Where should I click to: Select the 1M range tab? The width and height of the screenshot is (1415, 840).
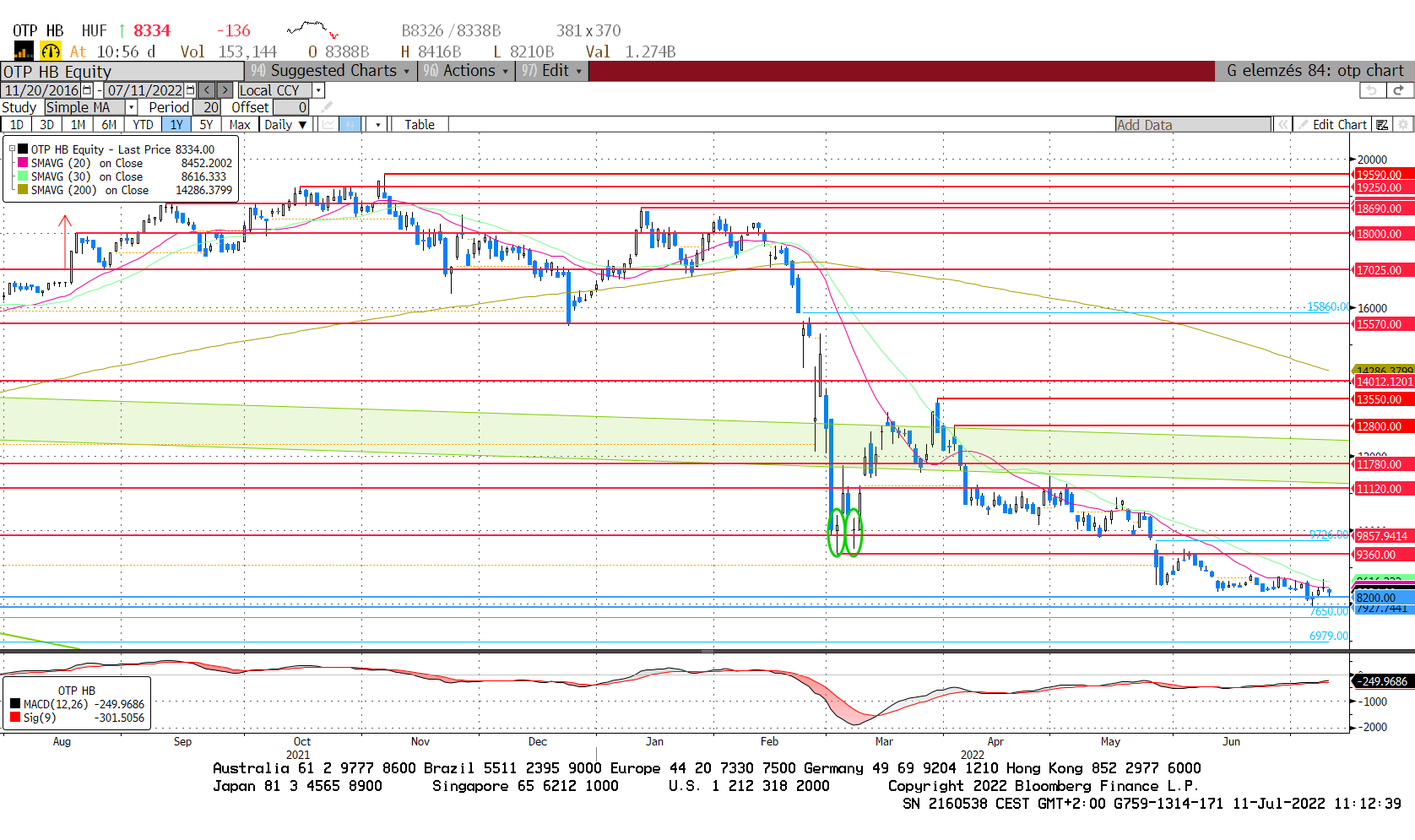pos(79,125)
